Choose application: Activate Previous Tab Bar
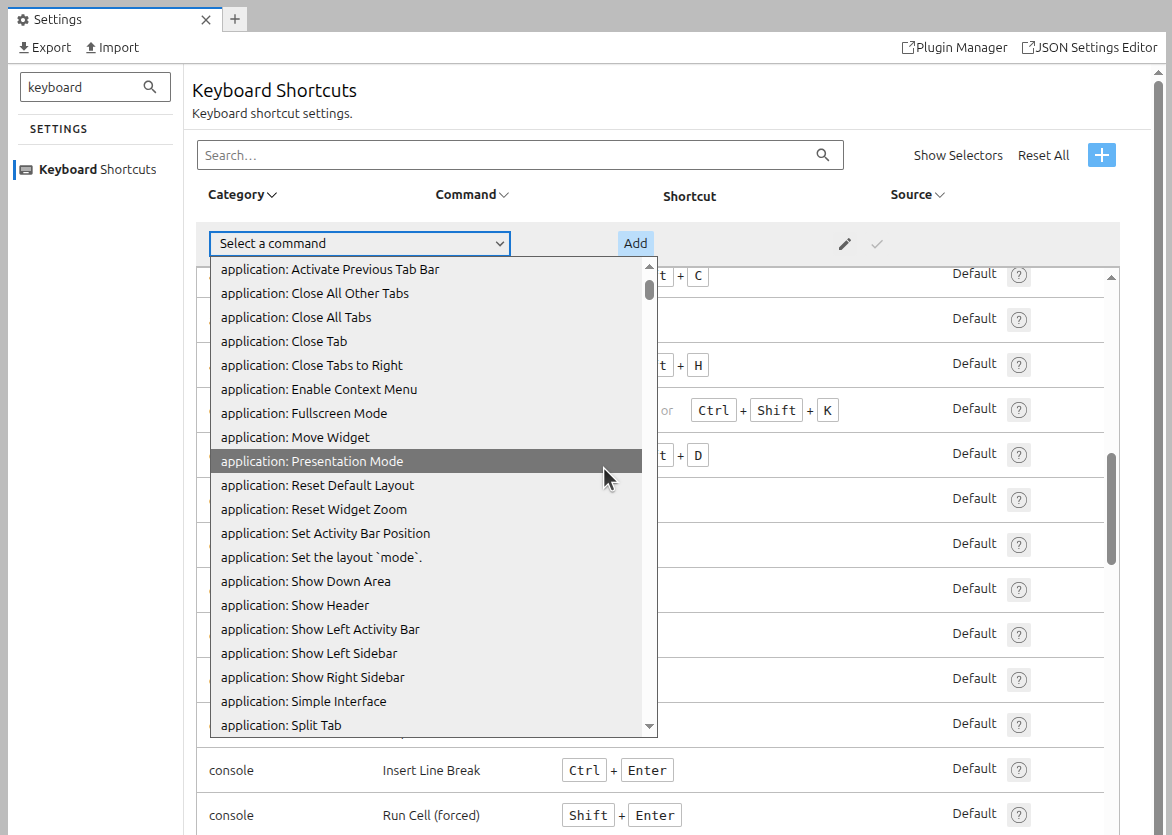 click(x=426, y=270)
